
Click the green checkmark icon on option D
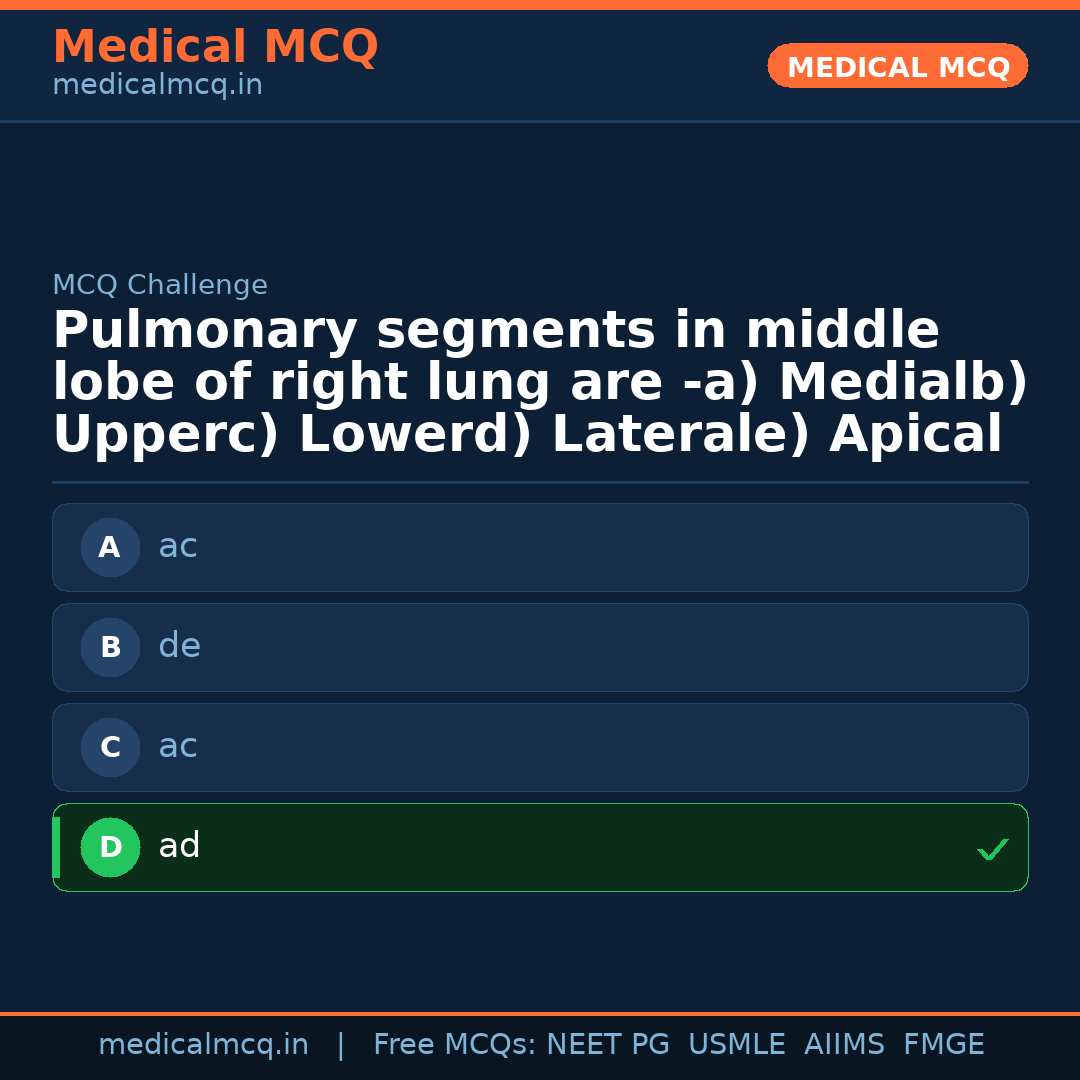993,849
